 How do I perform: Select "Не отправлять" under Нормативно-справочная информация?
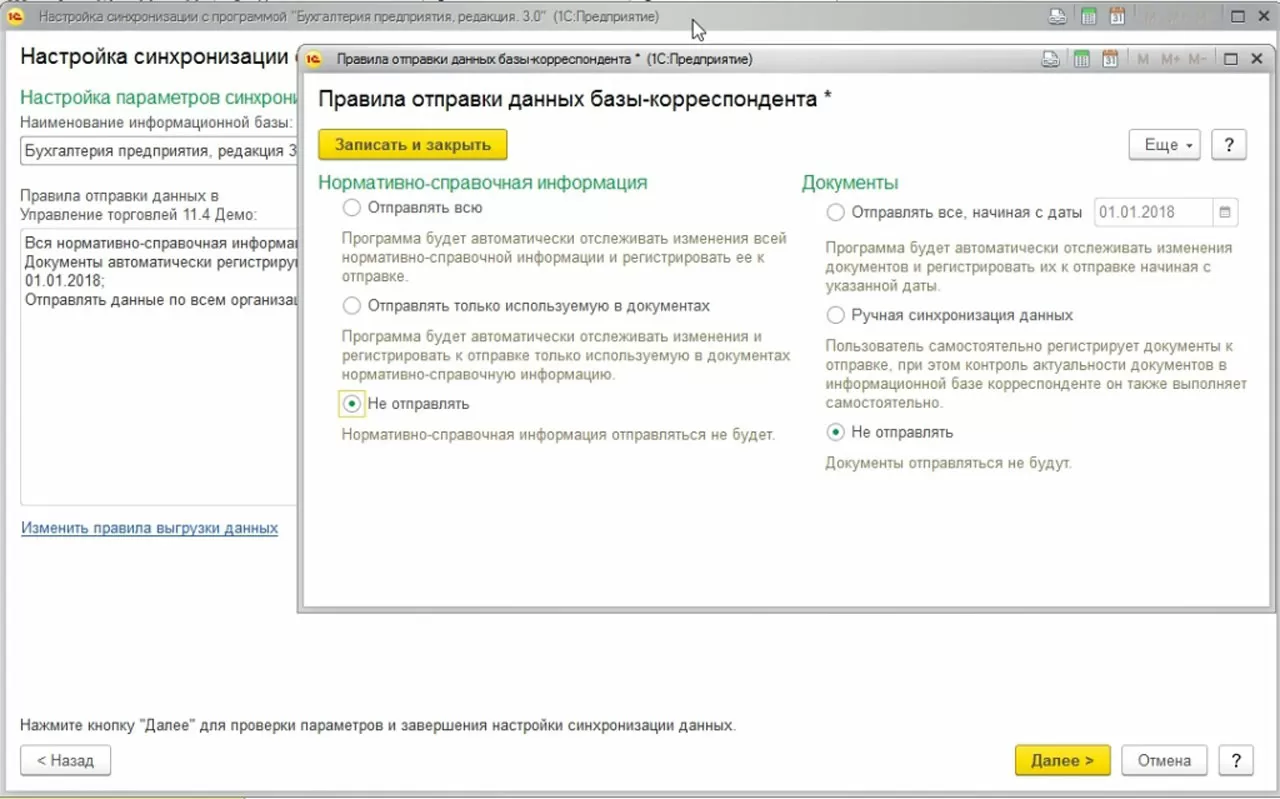351,404
